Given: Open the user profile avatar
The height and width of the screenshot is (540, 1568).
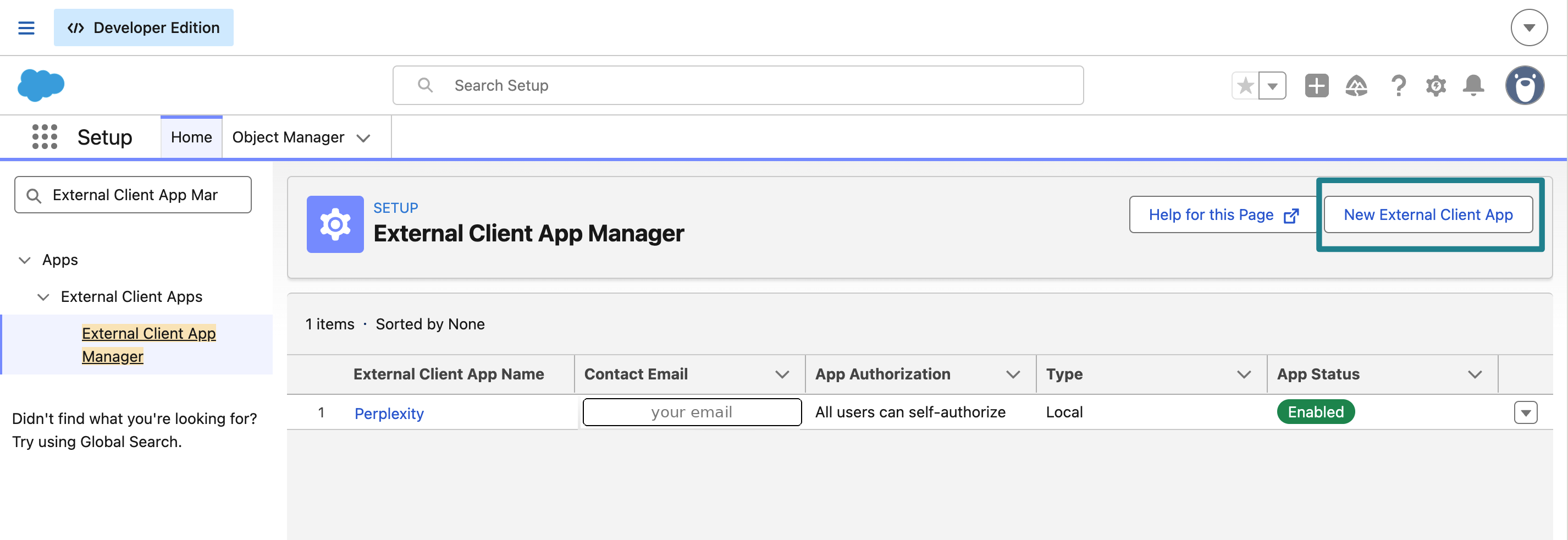Looking at the screenshot, I should click(x=1524, y=85).
